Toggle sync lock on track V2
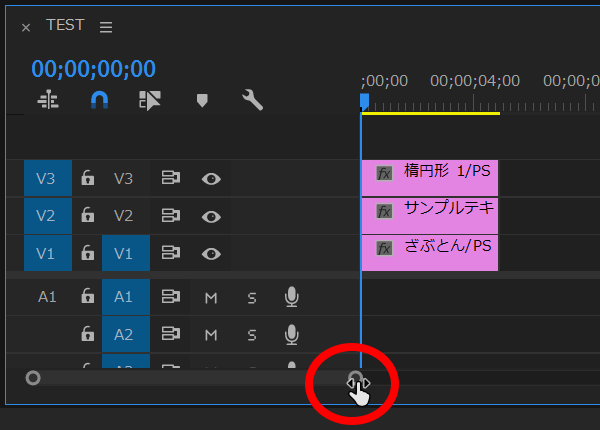600x430 pixels. 171,215
